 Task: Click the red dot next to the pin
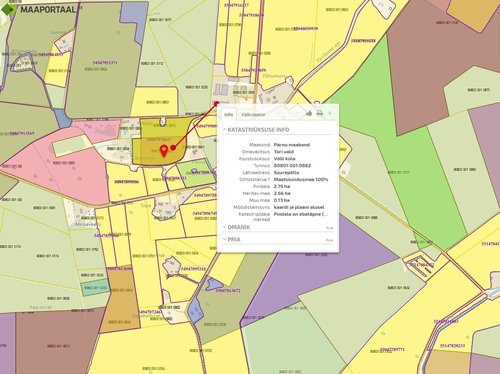coord(173,147)
